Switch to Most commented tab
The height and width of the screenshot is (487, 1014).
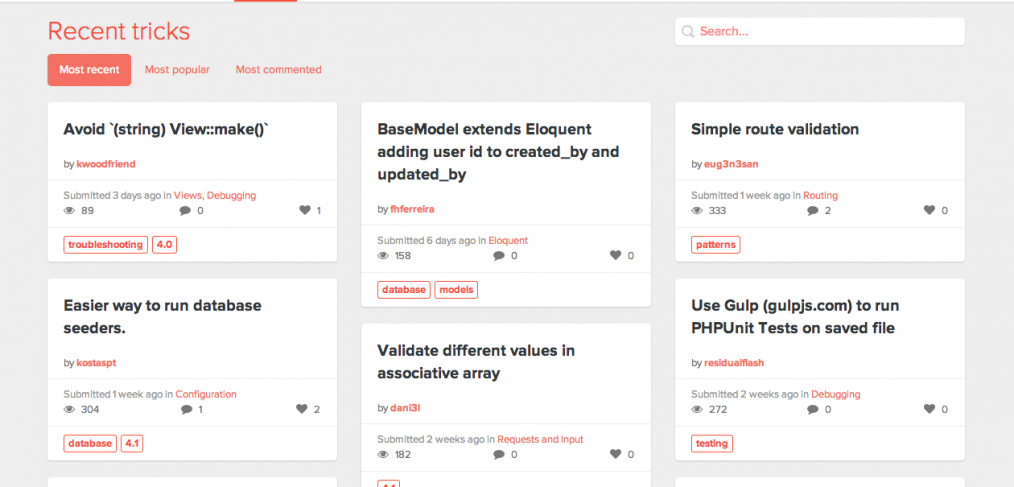pyautogui.click(x=278, y=70)
